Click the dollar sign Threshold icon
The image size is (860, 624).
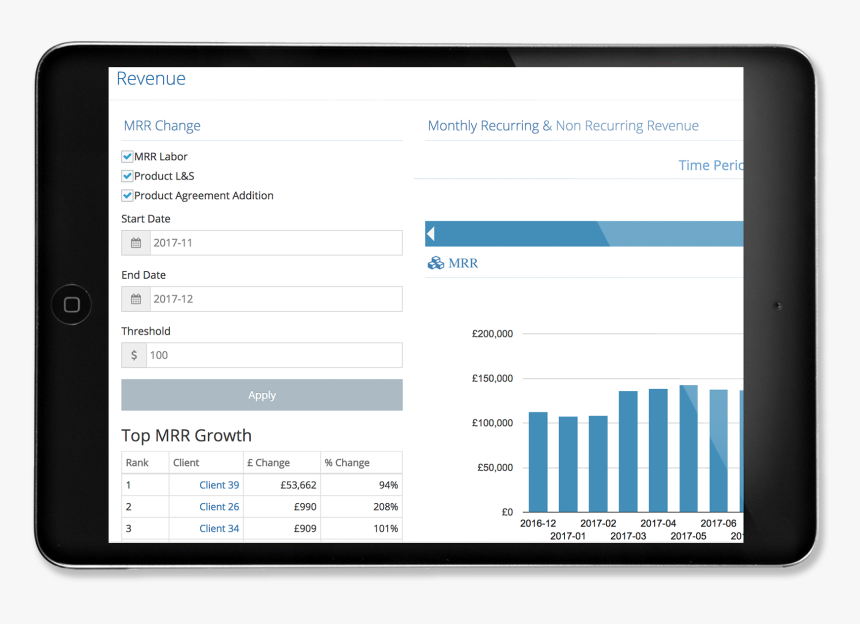pos(134,355)
